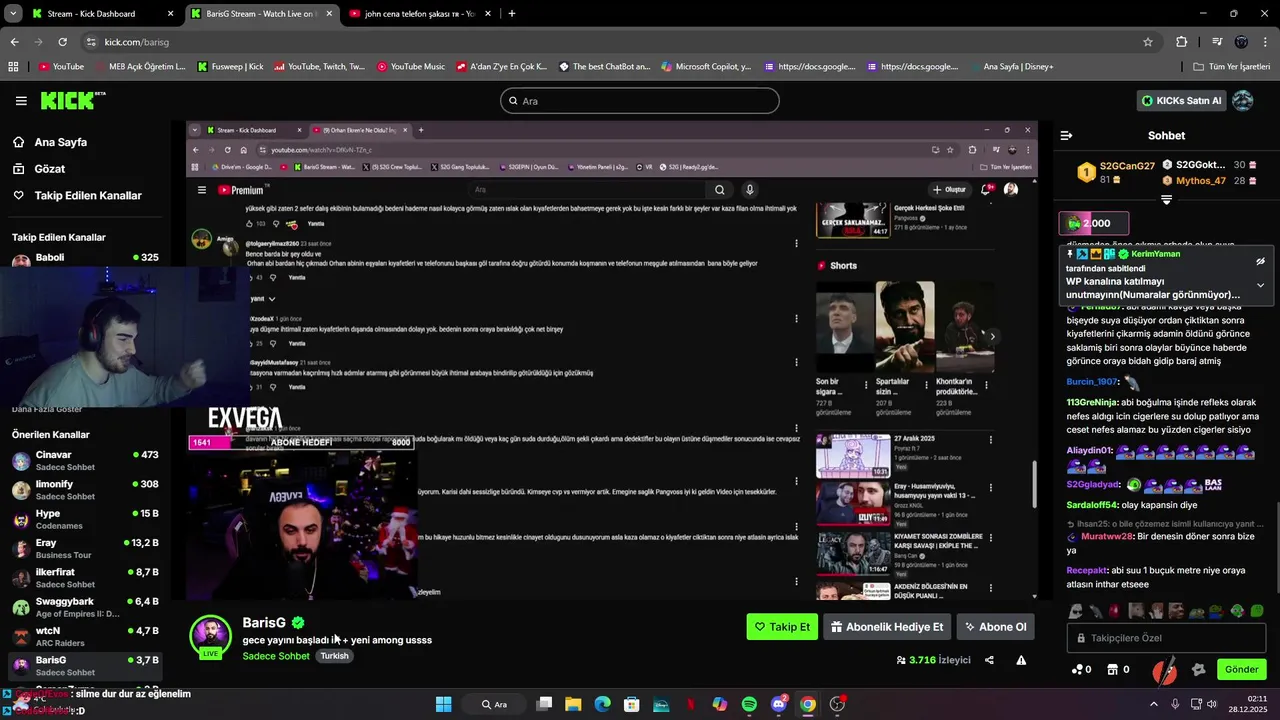Insert the green Pepe emote at row end
Screen dimensions: 1280x720
tap(1257, 611)
